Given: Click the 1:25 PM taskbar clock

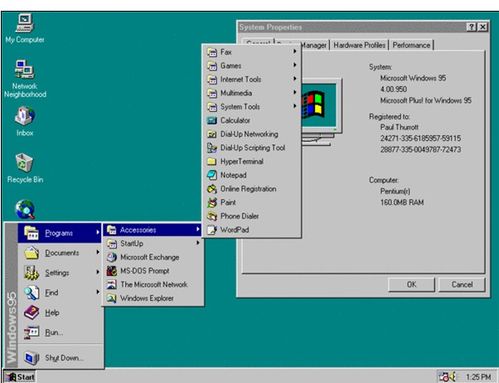Looking at the screenshot, I should [x=478, y=377].
